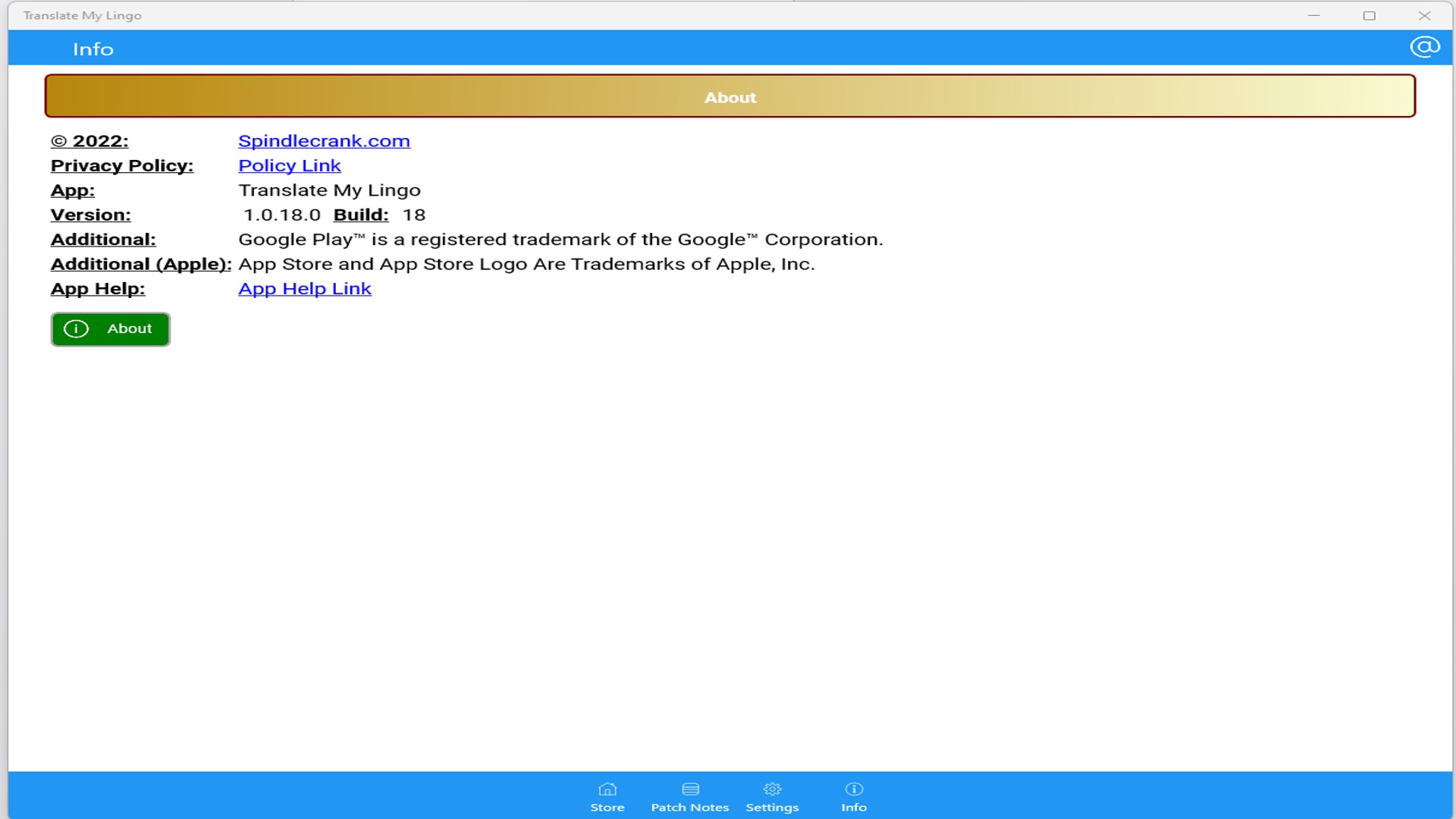Click the info circle icon inside About button
This screenshot has width=1456, height=819.
coord(76,329)
